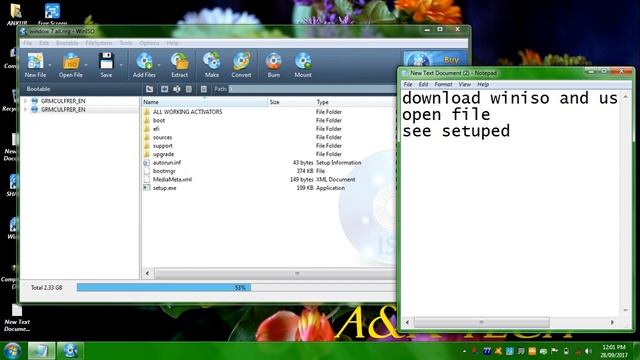Click volume speaker tray icon
The image size is (640, 360).
click(588, 351)
